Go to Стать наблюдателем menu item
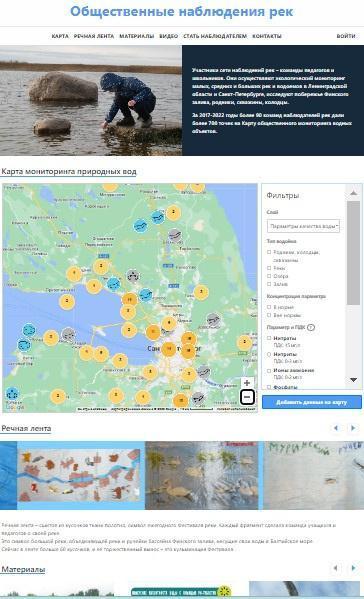The height and width of the screenshot is (599, 364). [215, 36]
